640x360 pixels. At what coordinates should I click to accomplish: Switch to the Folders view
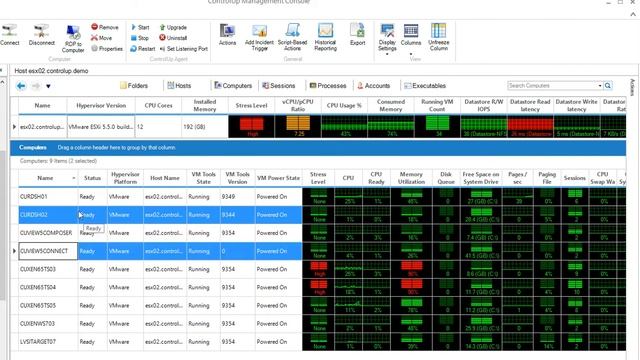[134, 86]
